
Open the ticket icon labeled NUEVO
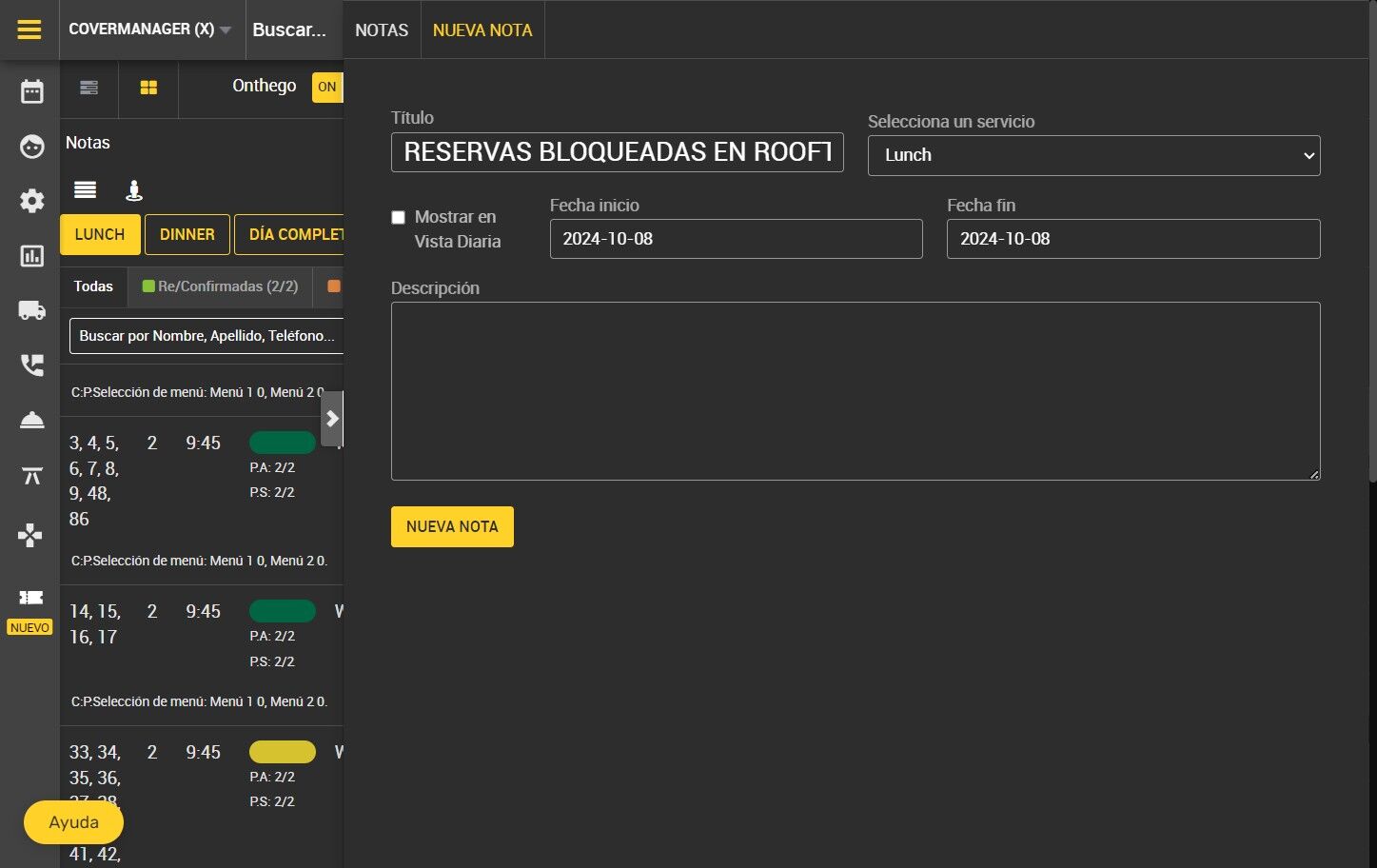pyautogui.click(x=30, y=598)
